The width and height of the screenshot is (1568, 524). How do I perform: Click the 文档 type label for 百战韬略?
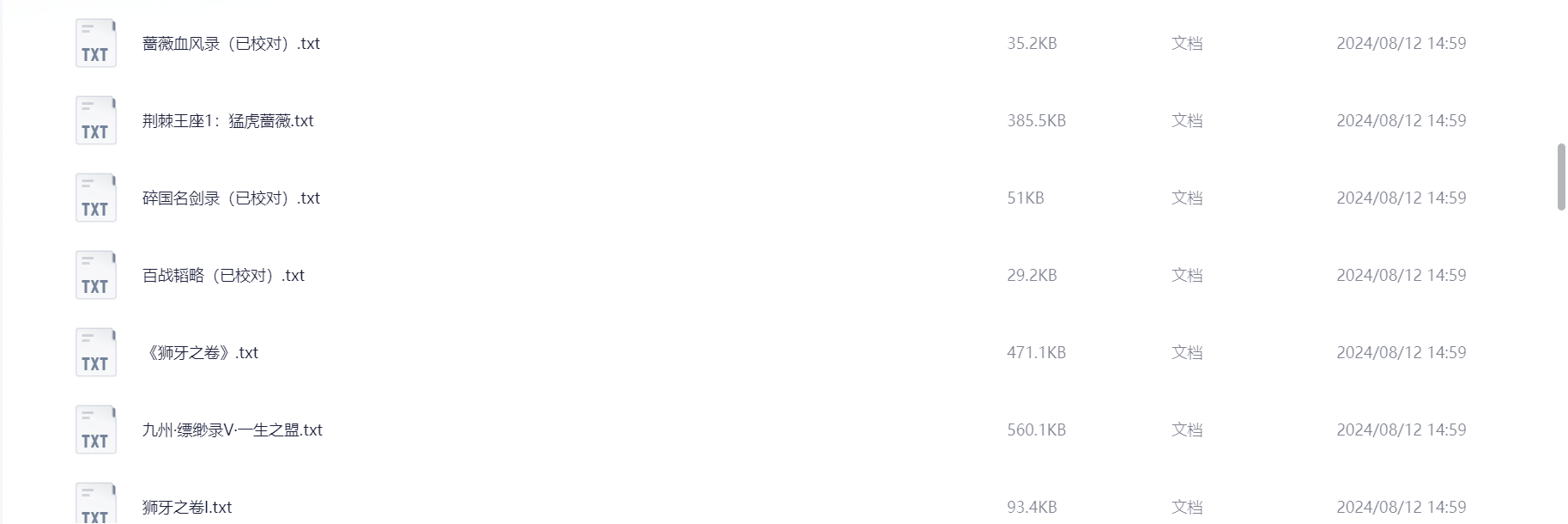pos(1186,276)
